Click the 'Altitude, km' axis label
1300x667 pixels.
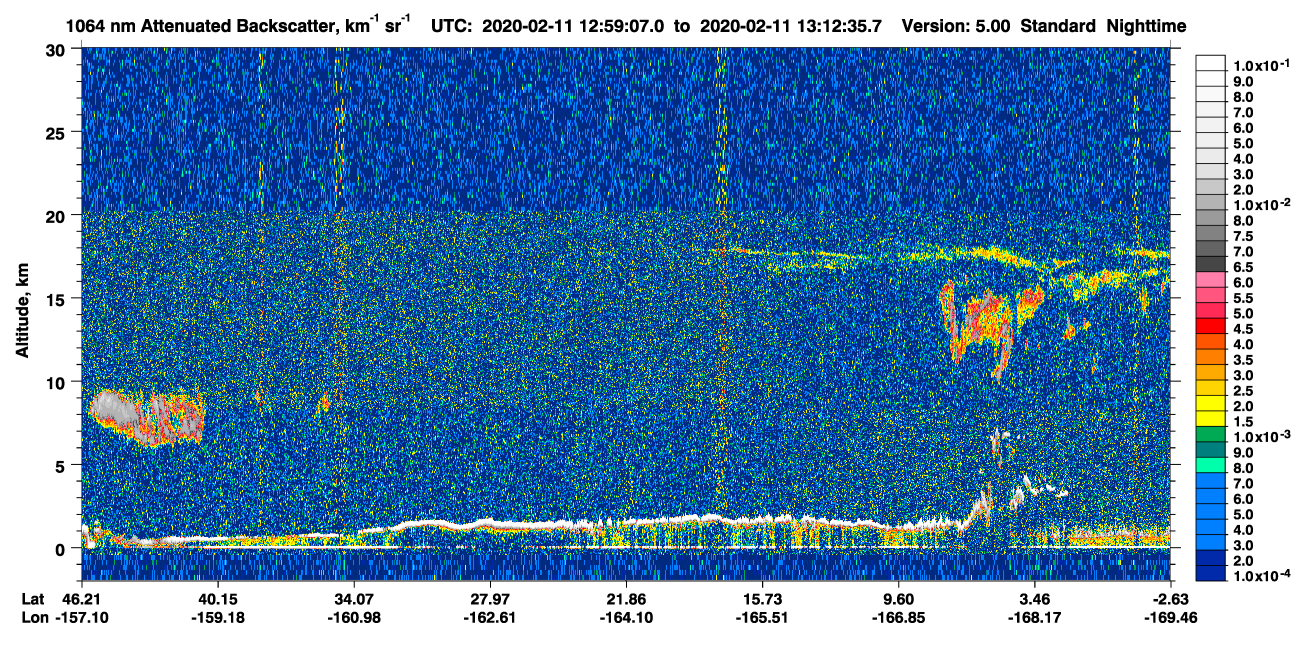(23, 312)
